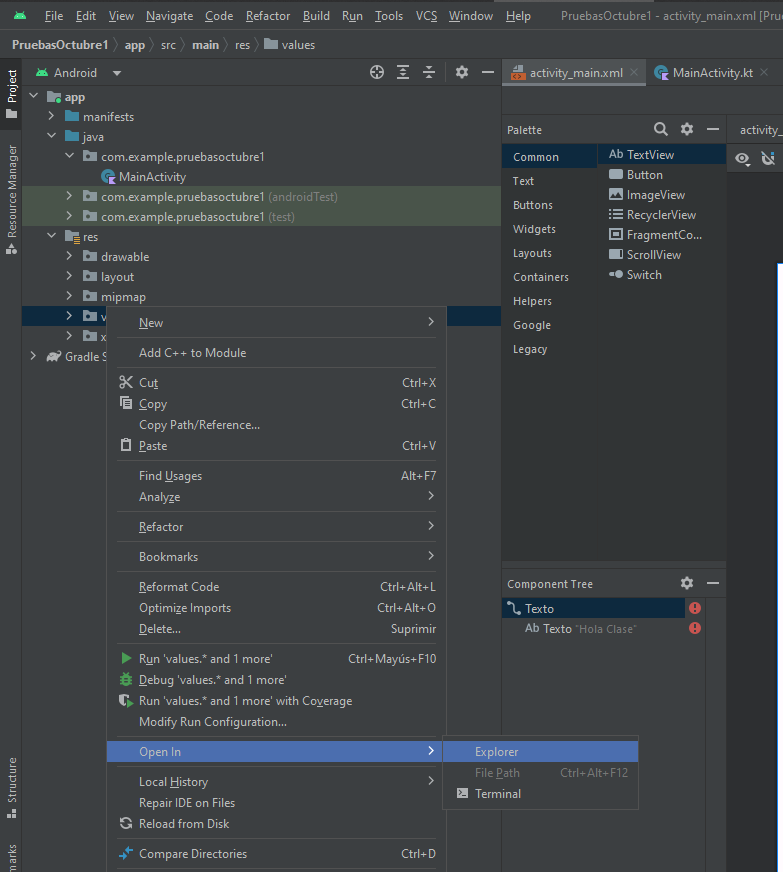
Task: Switch to the MainActivity.kt tab
Action: (x=712, y=73)
